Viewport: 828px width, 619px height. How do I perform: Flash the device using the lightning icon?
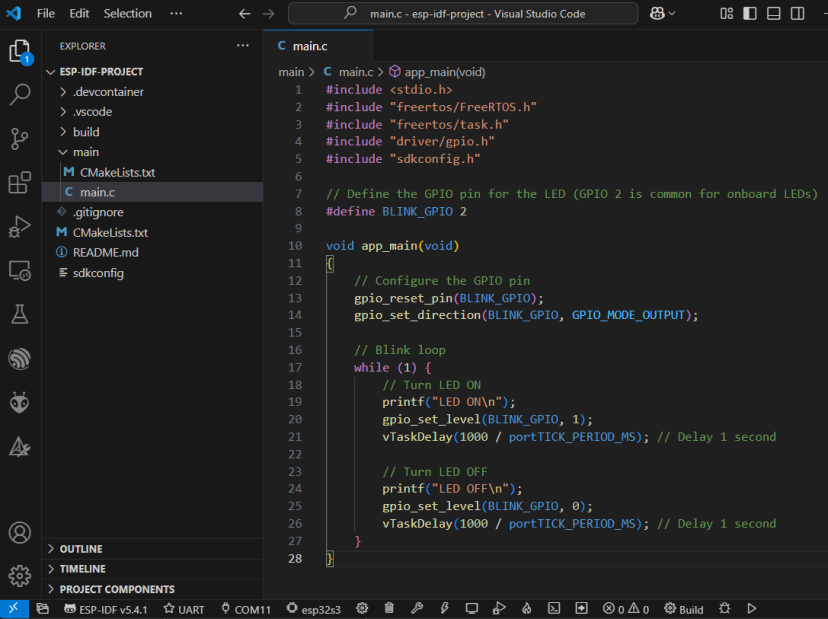[444, 608]
